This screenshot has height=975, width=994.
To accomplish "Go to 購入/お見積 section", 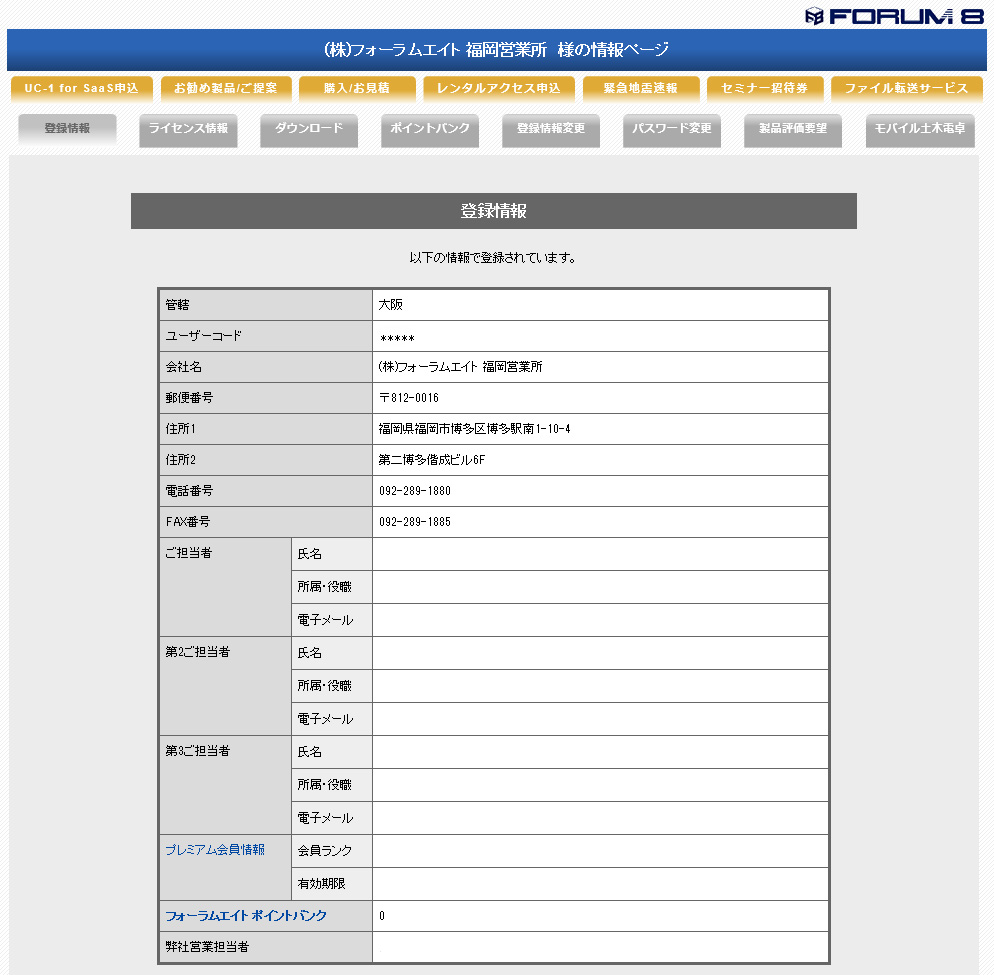I will [x=357, y=89].
